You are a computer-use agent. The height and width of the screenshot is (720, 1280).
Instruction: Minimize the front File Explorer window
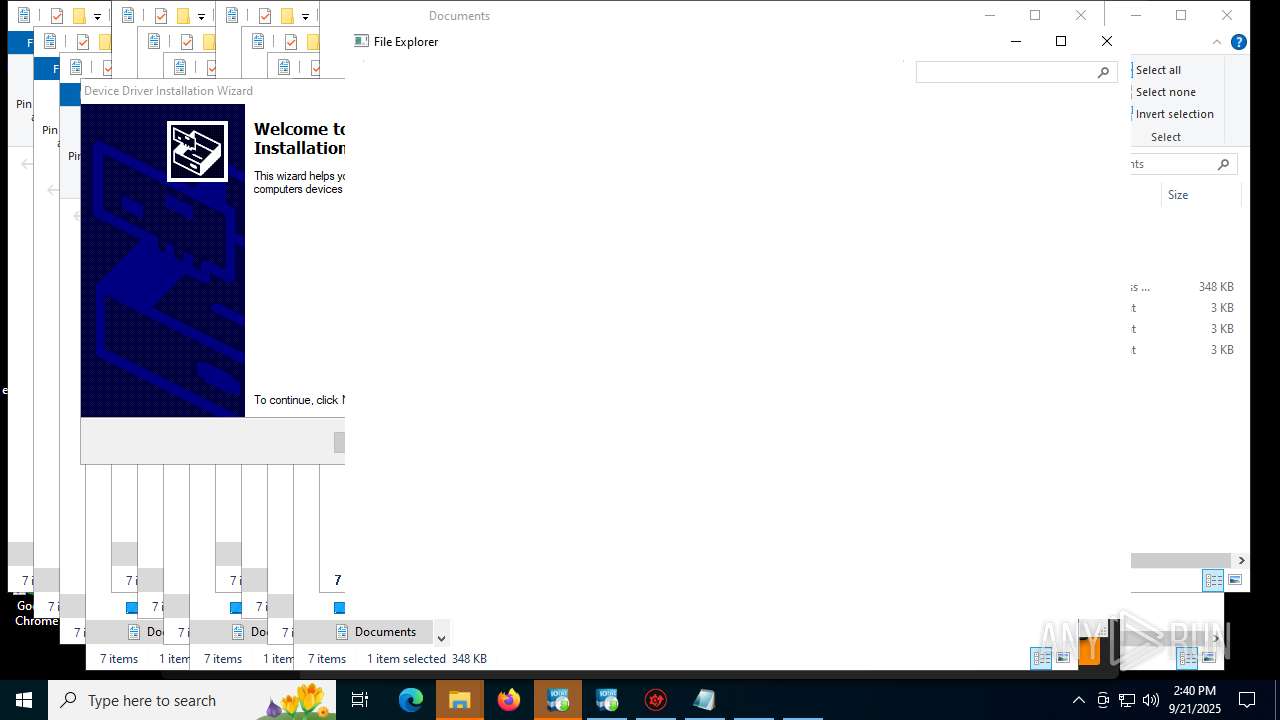click(1016, 41)
